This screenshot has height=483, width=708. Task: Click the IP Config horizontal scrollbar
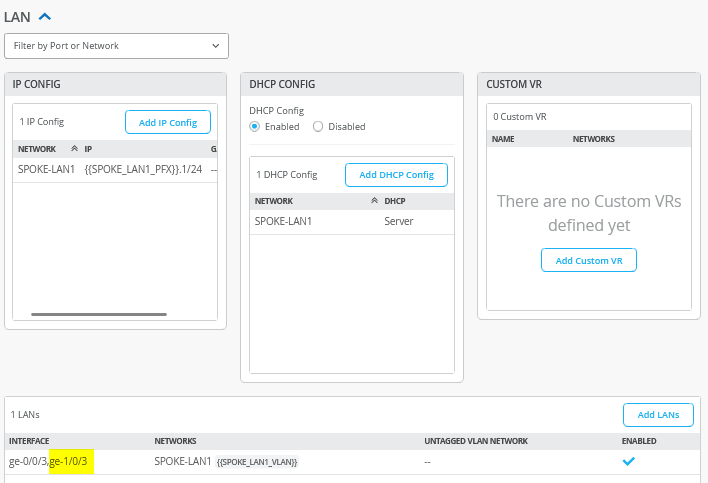tap(99, 314)
